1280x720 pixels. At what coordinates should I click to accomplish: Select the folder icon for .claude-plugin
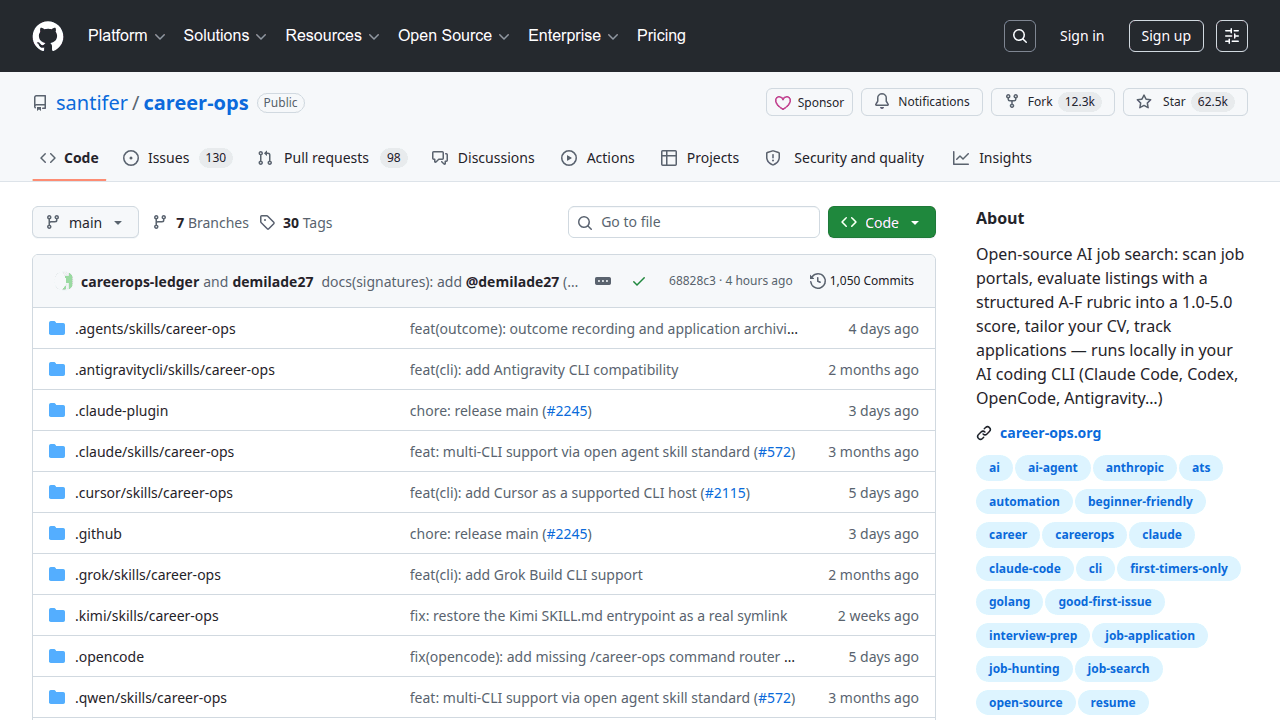[57, 411]
